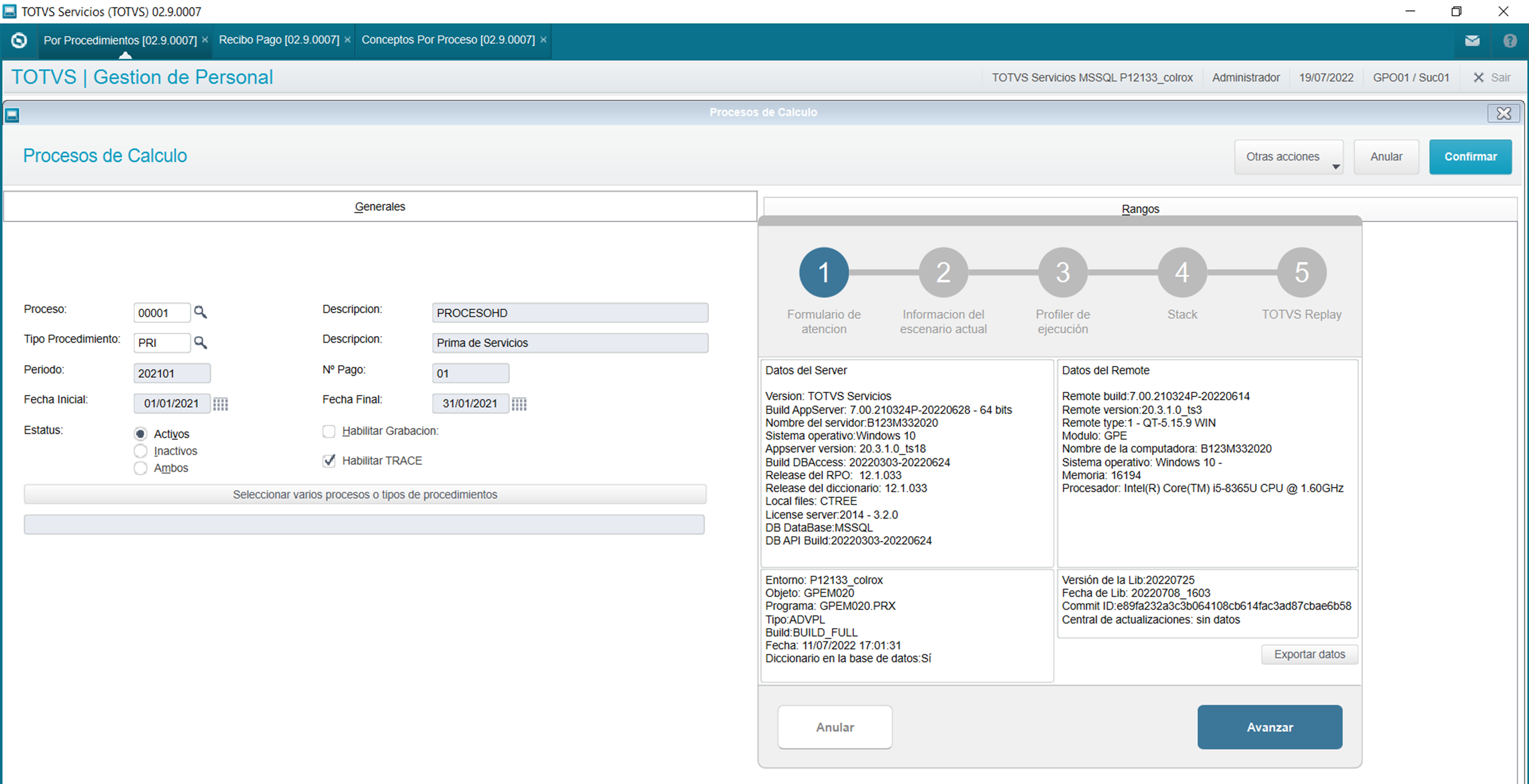
Task: Select the Ambos status option
Action: coord(141,468)
